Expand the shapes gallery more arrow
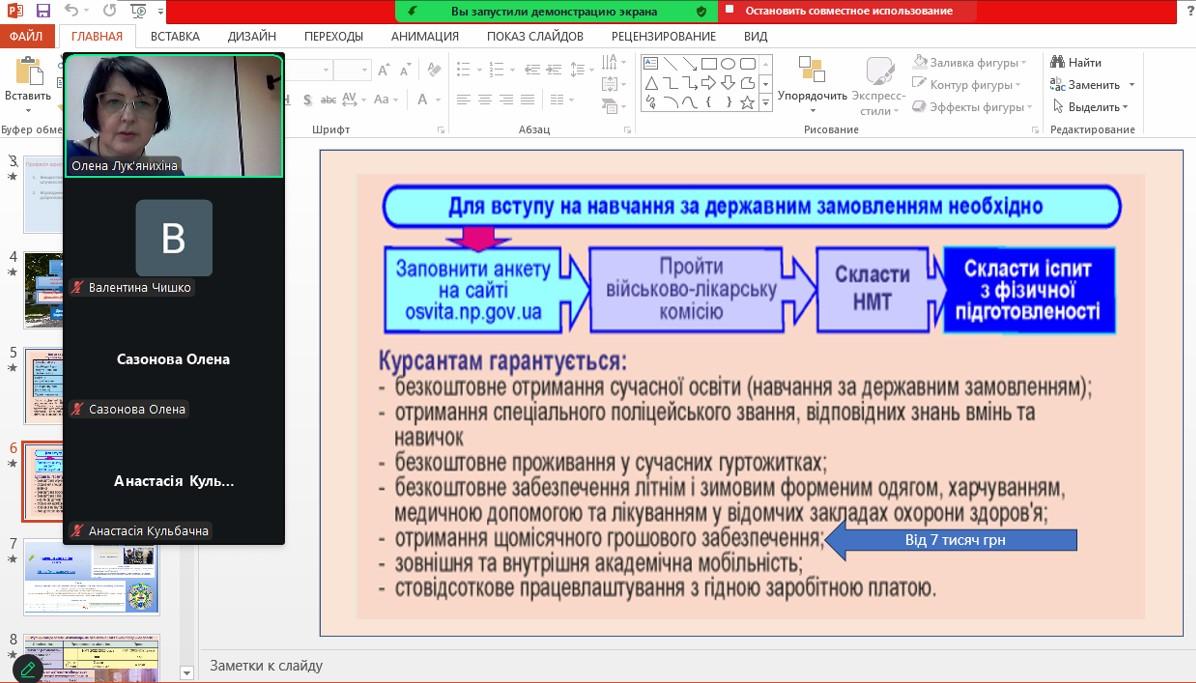This screenshot has height=683, width=1196. point(766,102)
